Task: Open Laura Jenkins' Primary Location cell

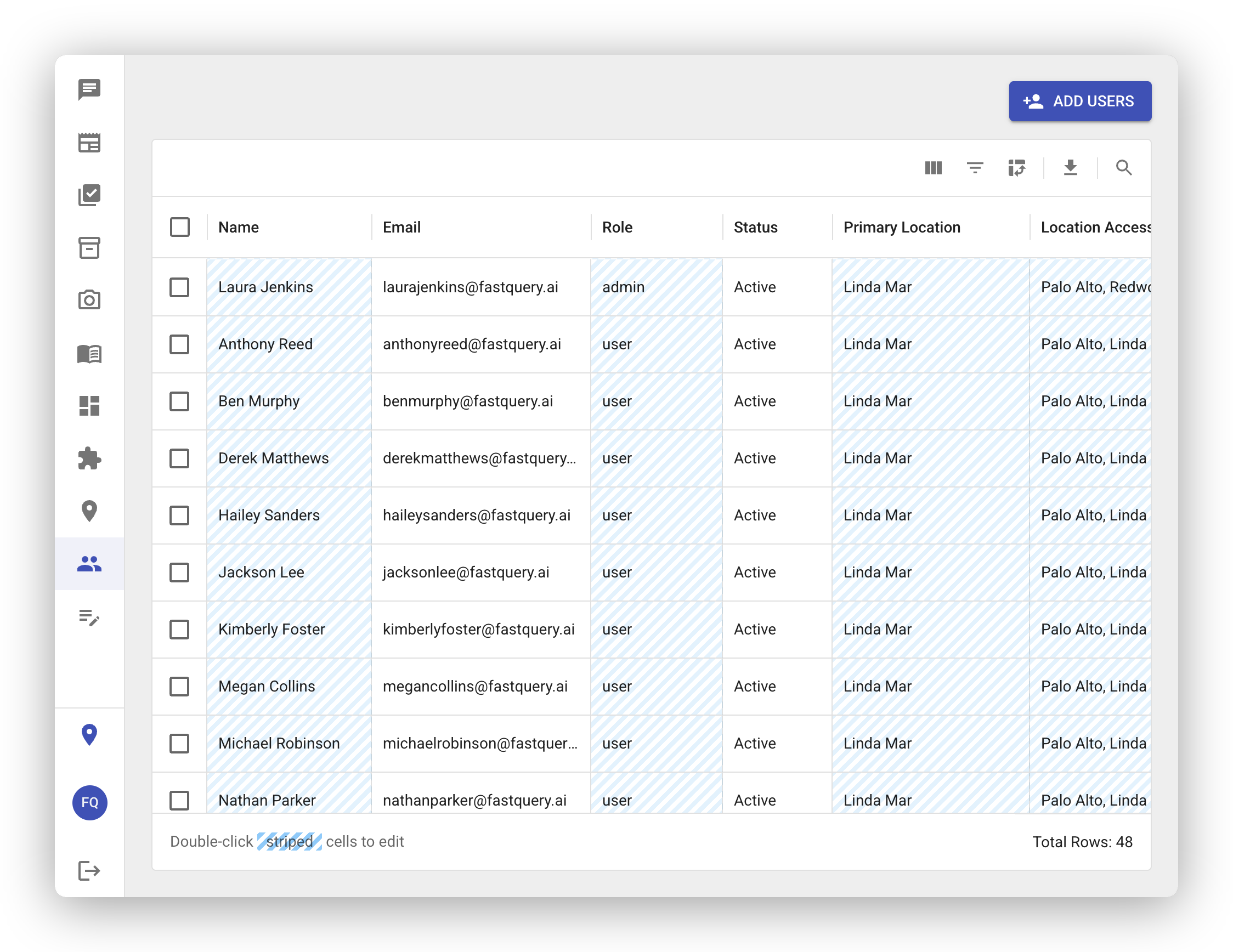Action: tap(930, 287)
